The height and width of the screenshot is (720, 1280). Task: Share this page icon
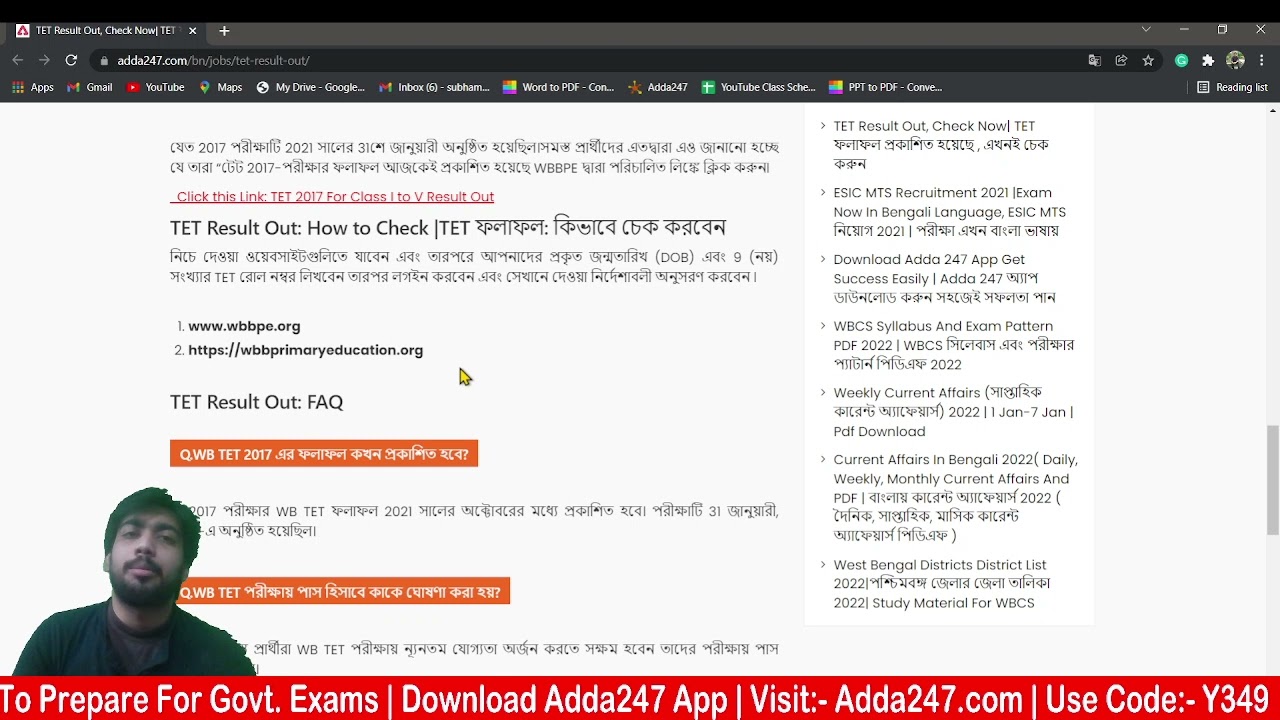point(1121,61)
